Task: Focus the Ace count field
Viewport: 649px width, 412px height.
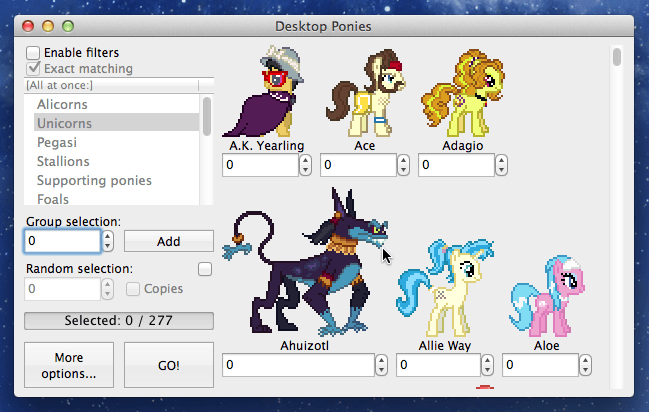Action: point(358,165)
